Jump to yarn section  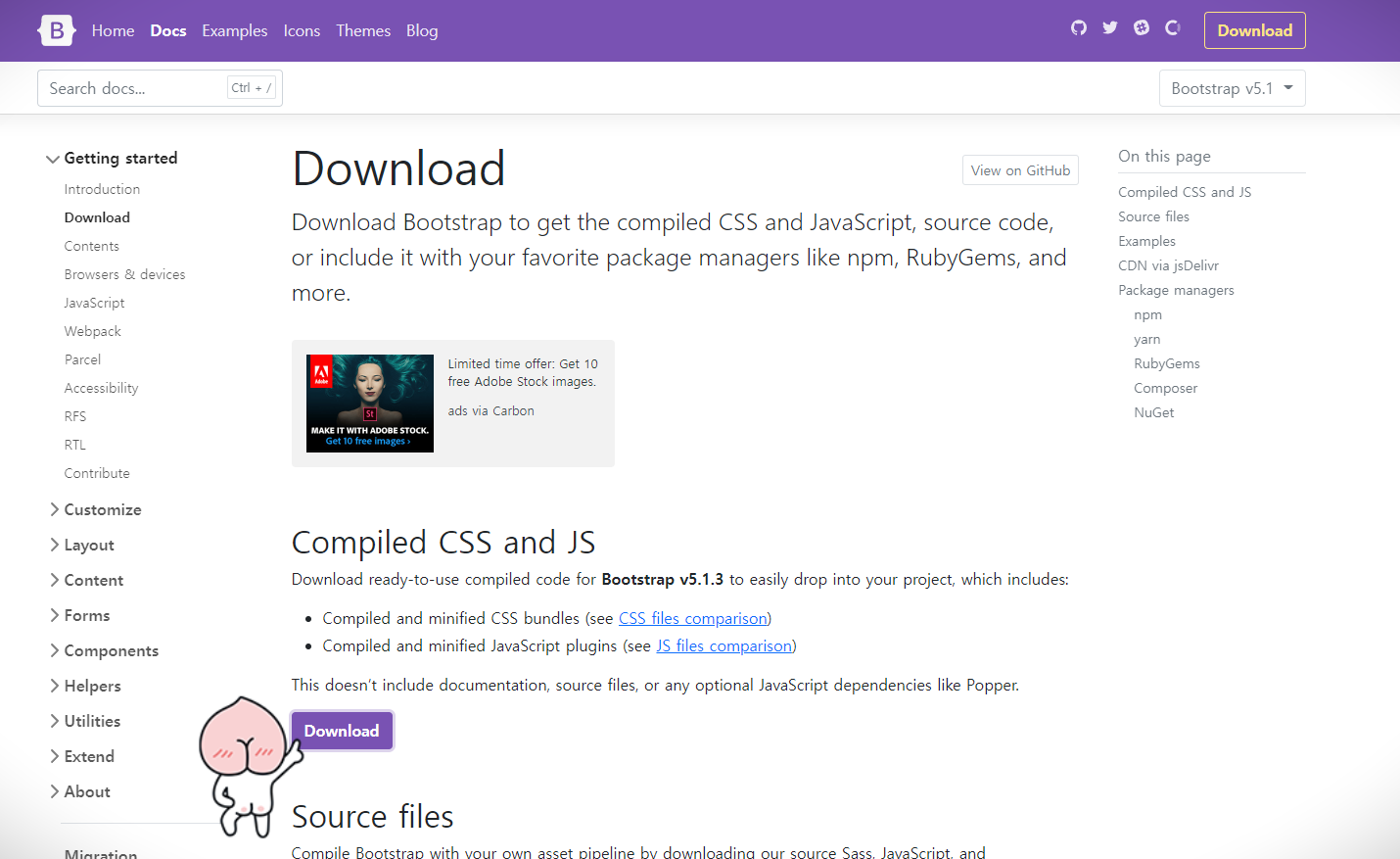click(1146, 339)
